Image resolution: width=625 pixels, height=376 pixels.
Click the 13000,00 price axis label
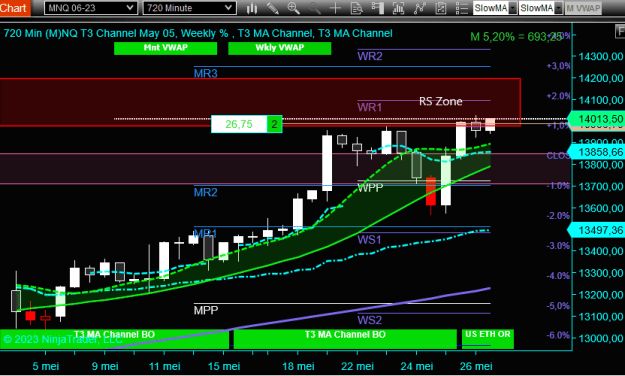click(601, 338)
